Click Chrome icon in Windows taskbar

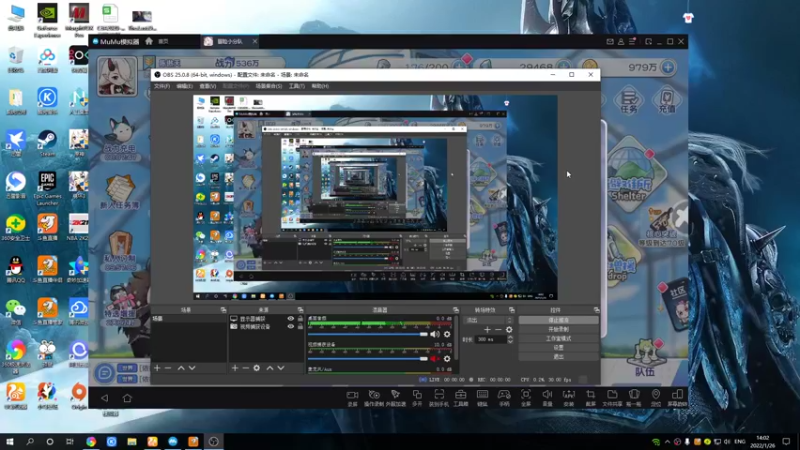[x=91, y=441]
